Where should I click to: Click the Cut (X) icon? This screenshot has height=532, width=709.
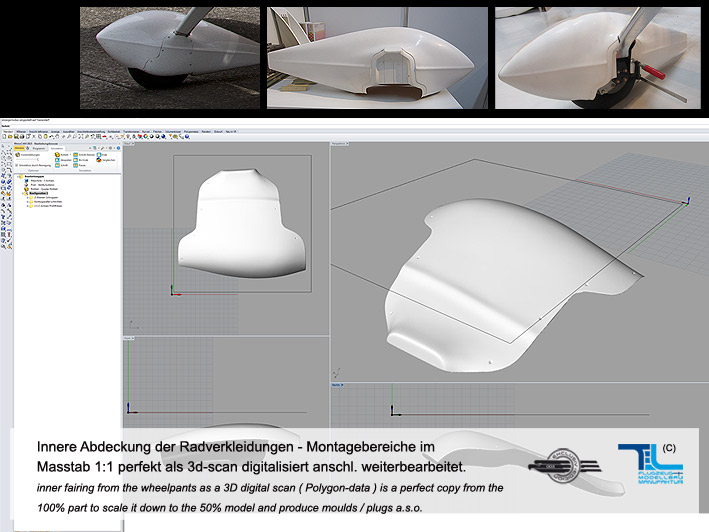[x=34, y=137]
